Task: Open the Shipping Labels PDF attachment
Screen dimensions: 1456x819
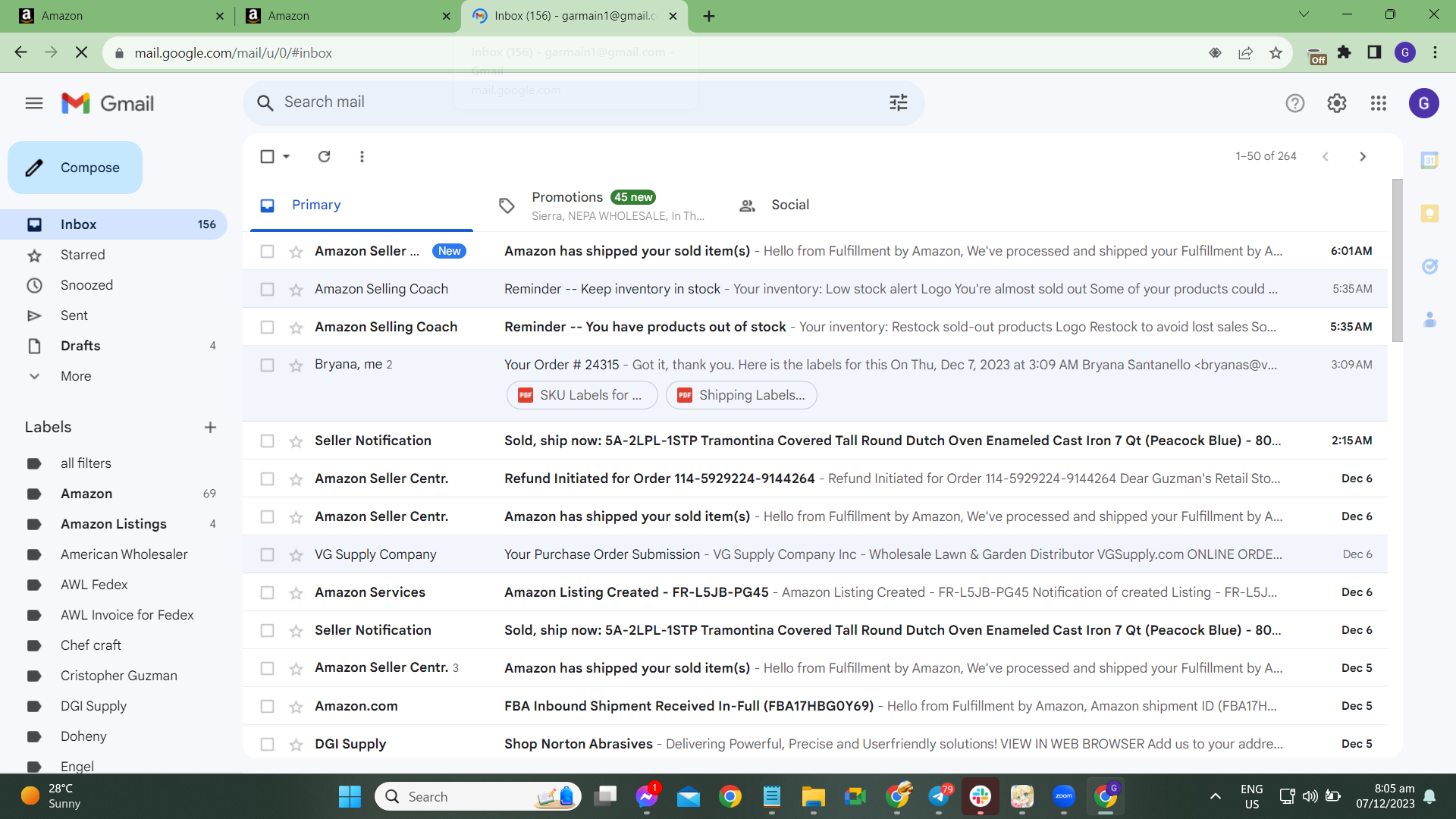Action: (x=741, y=395)
